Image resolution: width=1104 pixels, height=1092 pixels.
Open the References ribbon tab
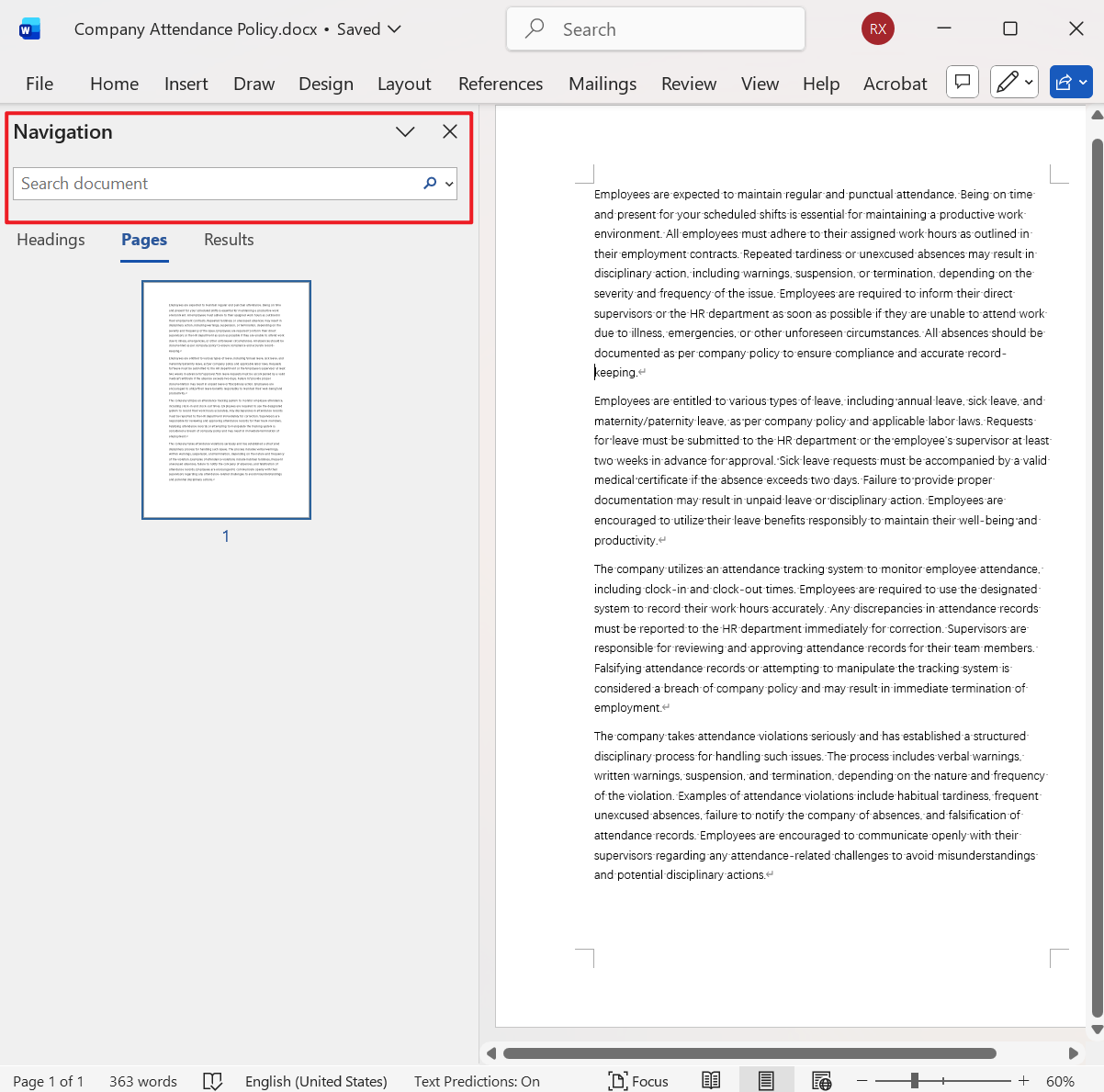coord(500,84)
